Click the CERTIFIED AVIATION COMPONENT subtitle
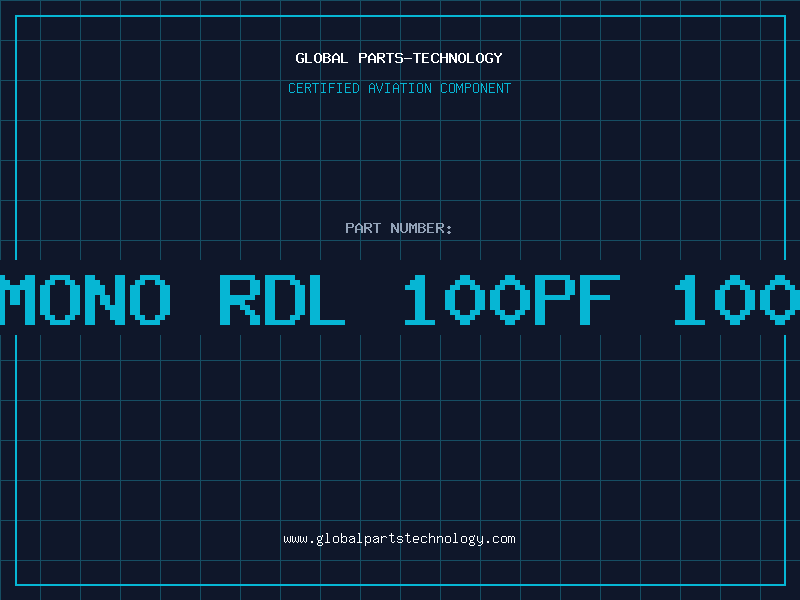The width and height of the screenshot is (800, 600). coord(399,88)
